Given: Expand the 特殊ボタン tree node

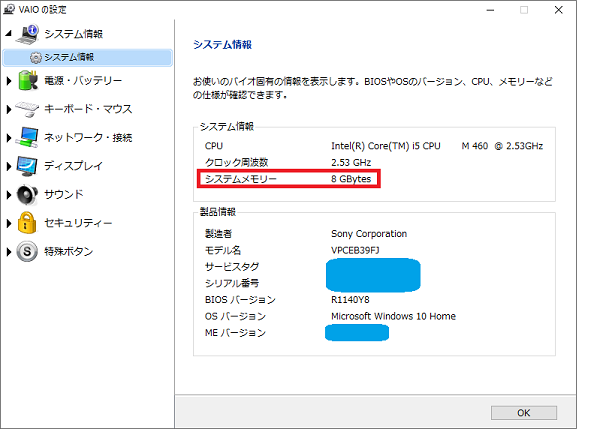Looking at the screenshot, I should click(x=9, y=251).
